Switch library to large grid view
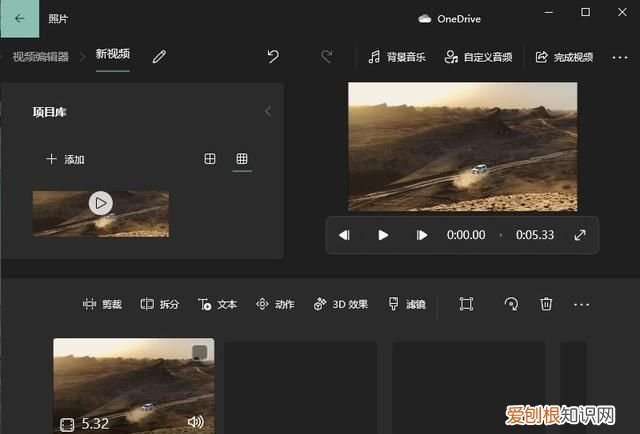Viewport: 640px width, 434px height. pos(210,159)
